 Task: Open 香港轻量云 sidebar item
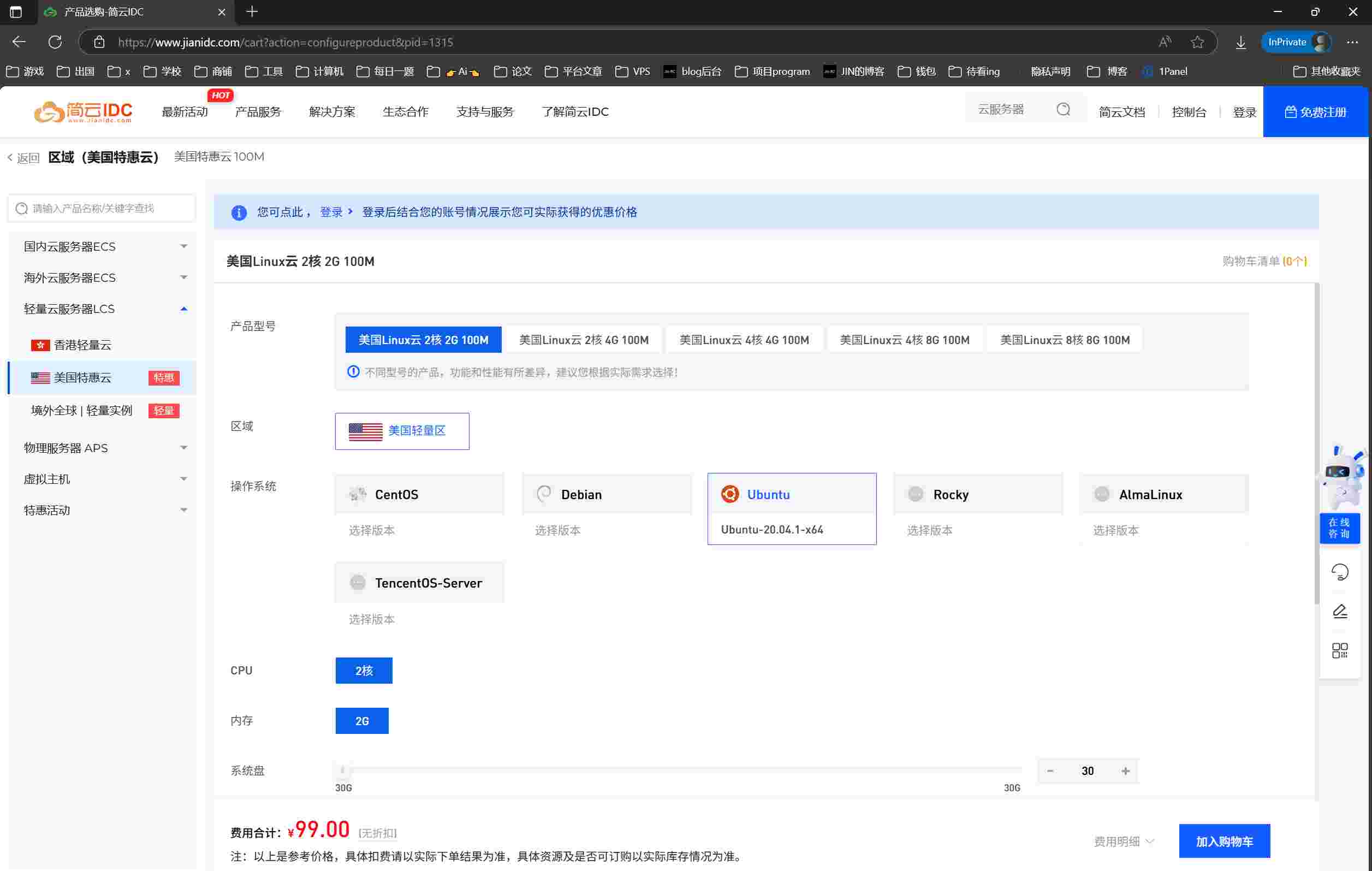tap(103, 345)
